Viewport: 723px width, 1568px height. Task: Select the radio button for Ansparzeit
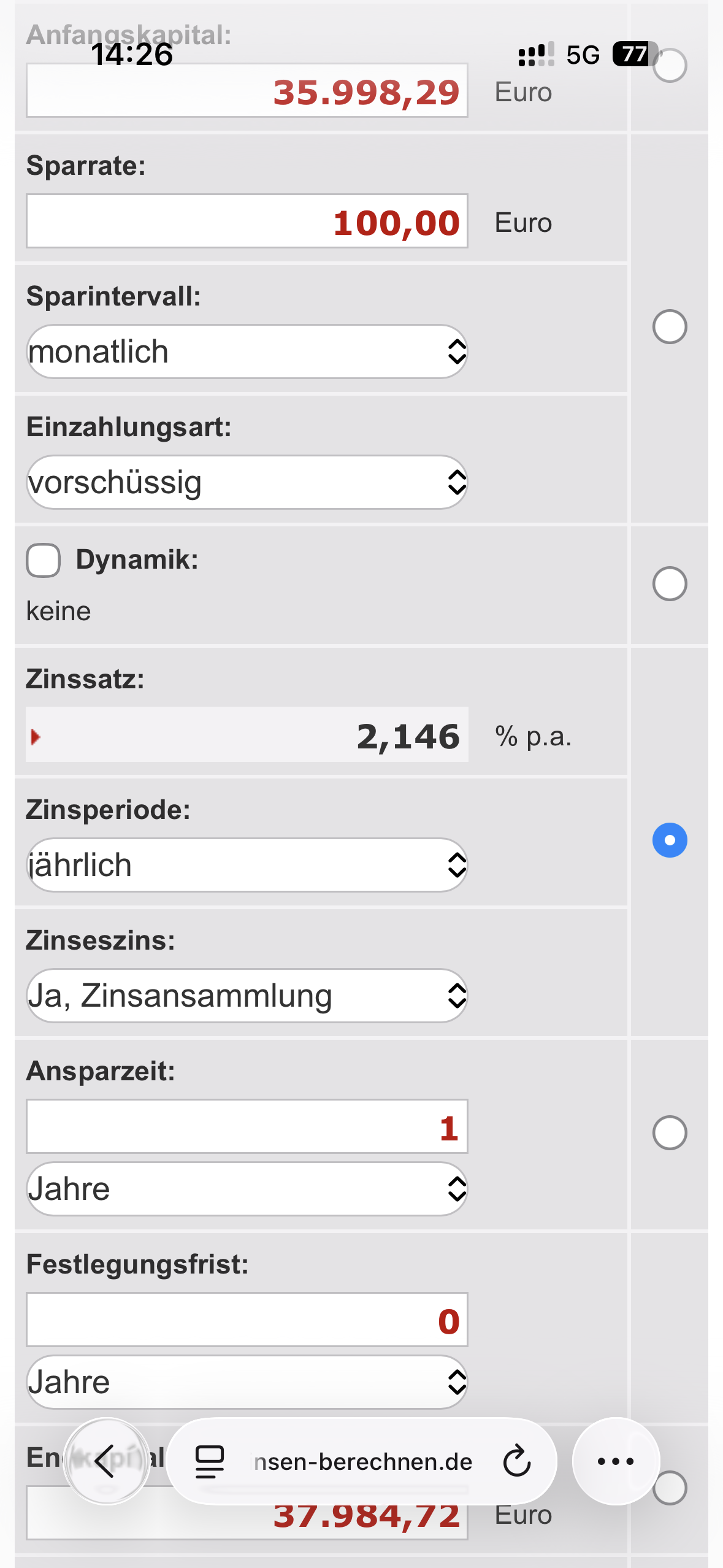(x=670, y=1132)
